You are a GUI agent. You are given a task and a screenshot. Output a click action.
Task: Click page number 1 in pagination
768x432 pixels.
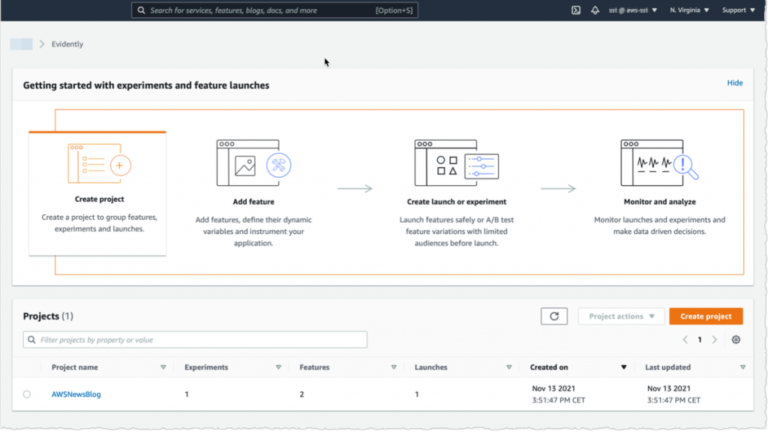[699, 340]
